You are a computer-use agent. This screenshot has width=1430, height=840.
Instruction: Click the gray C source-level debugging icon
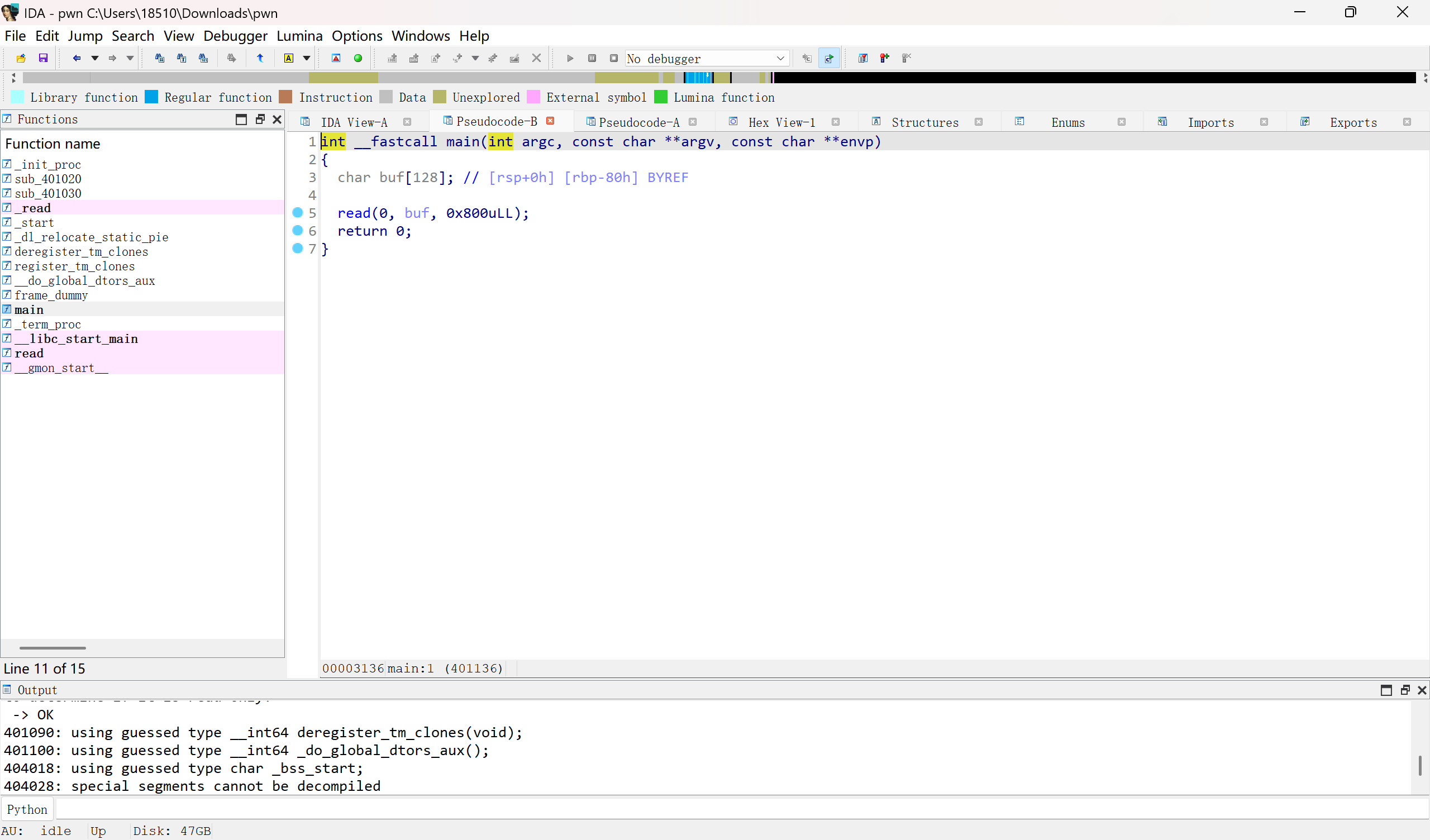point(807,58)
